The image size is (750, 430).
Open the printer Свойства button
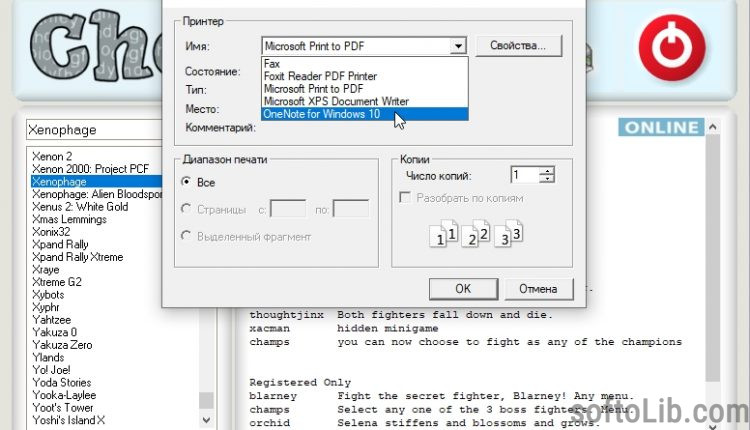tap(518, 45)
